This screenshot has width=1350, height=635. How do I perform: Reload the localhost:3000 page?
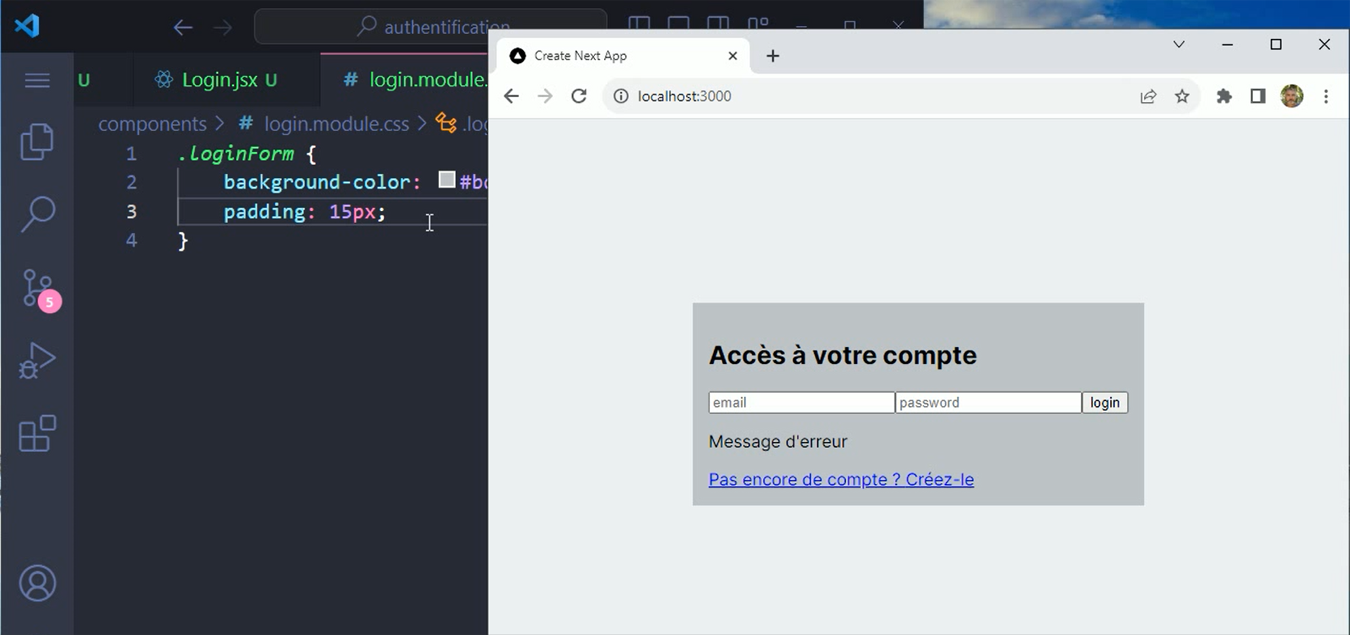pos(578,96)
